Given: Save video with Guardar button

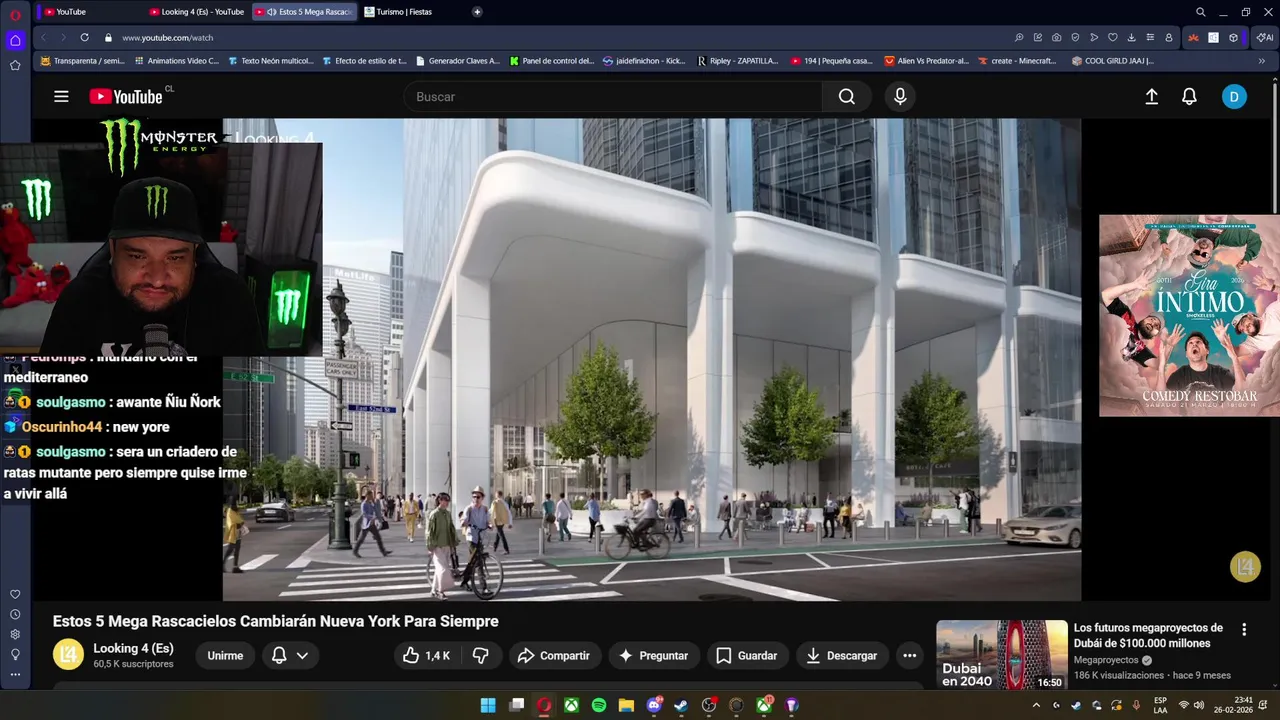Looking at the screenshot, I should [x=746, y=656].
